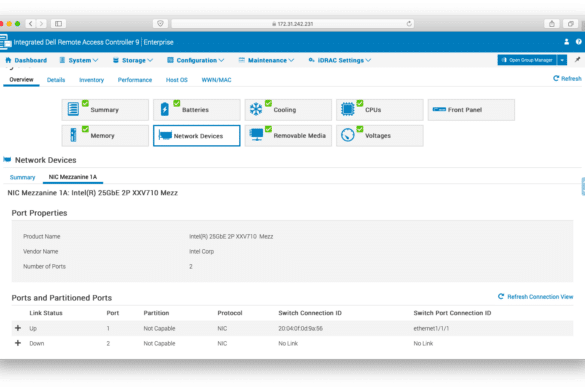Open the user account icon

coord(566,42)
